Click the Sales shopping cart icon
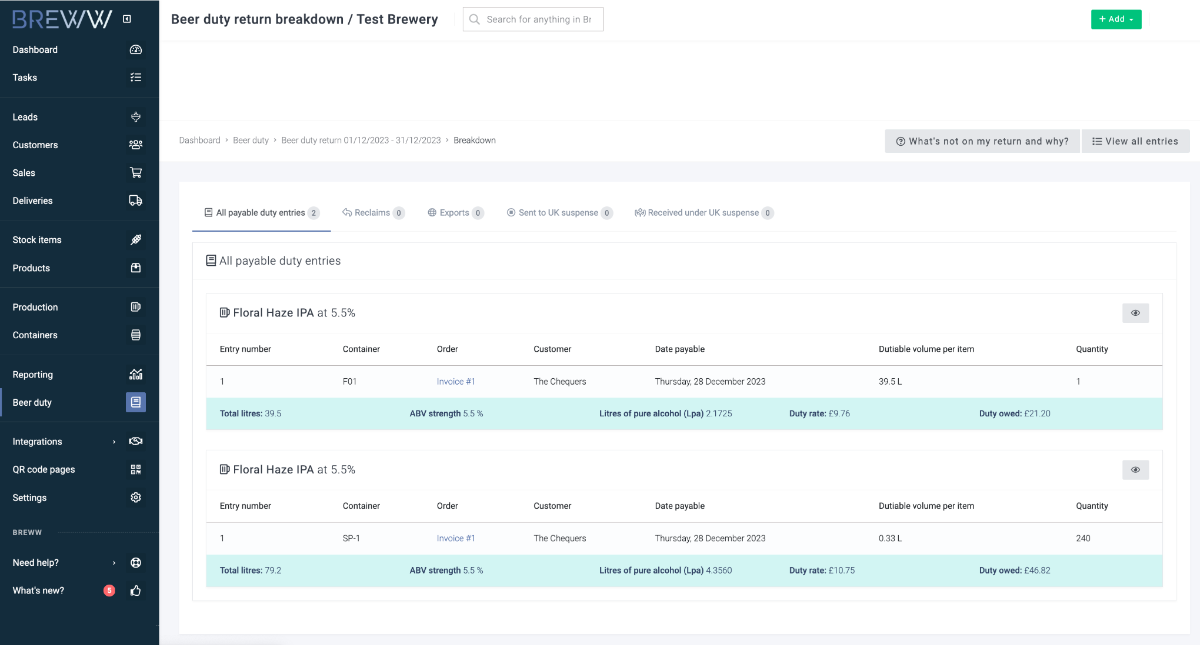Image resolution: width=1200 pixels, height=645 pixels. click(x=136, y=173)
